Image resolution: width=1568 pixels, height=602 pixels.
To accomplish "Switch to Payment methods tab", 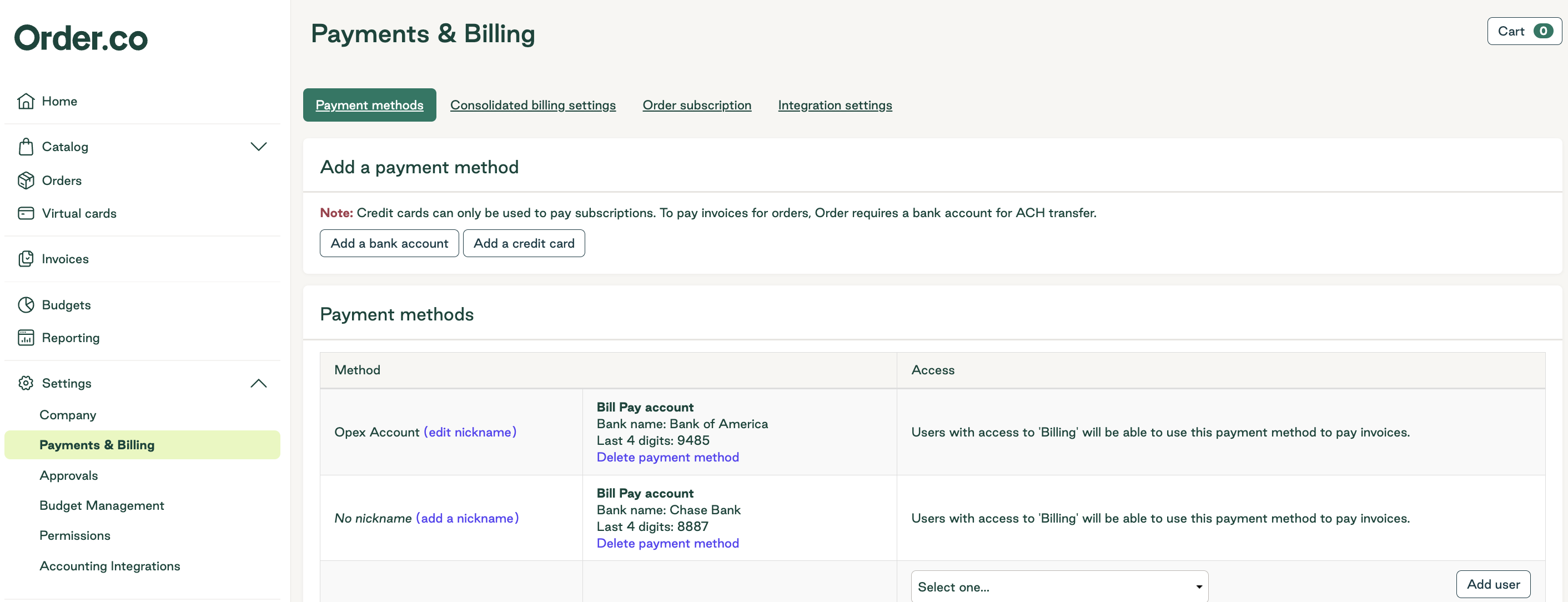I will pos(369,105).
